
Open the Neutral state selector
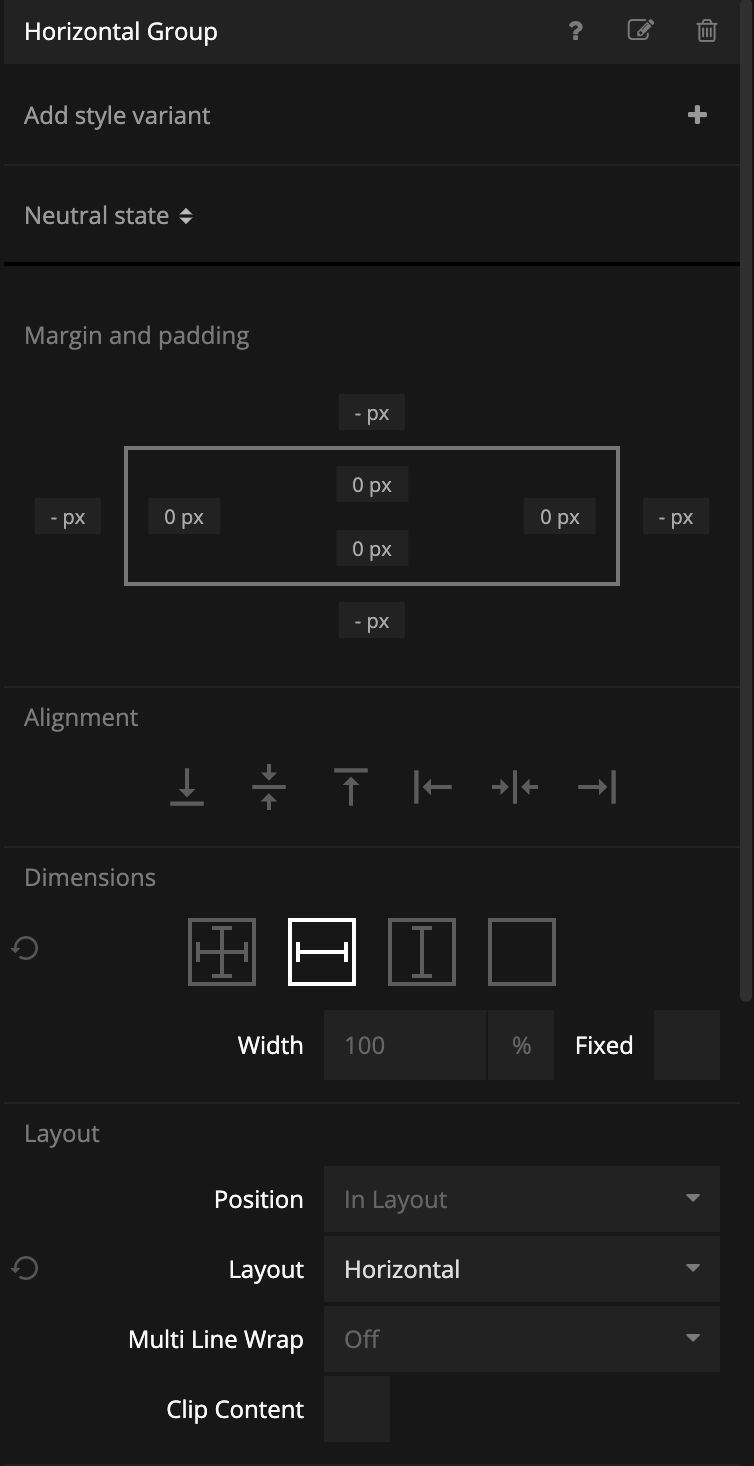pyautogui.click(x=108, y=216)
